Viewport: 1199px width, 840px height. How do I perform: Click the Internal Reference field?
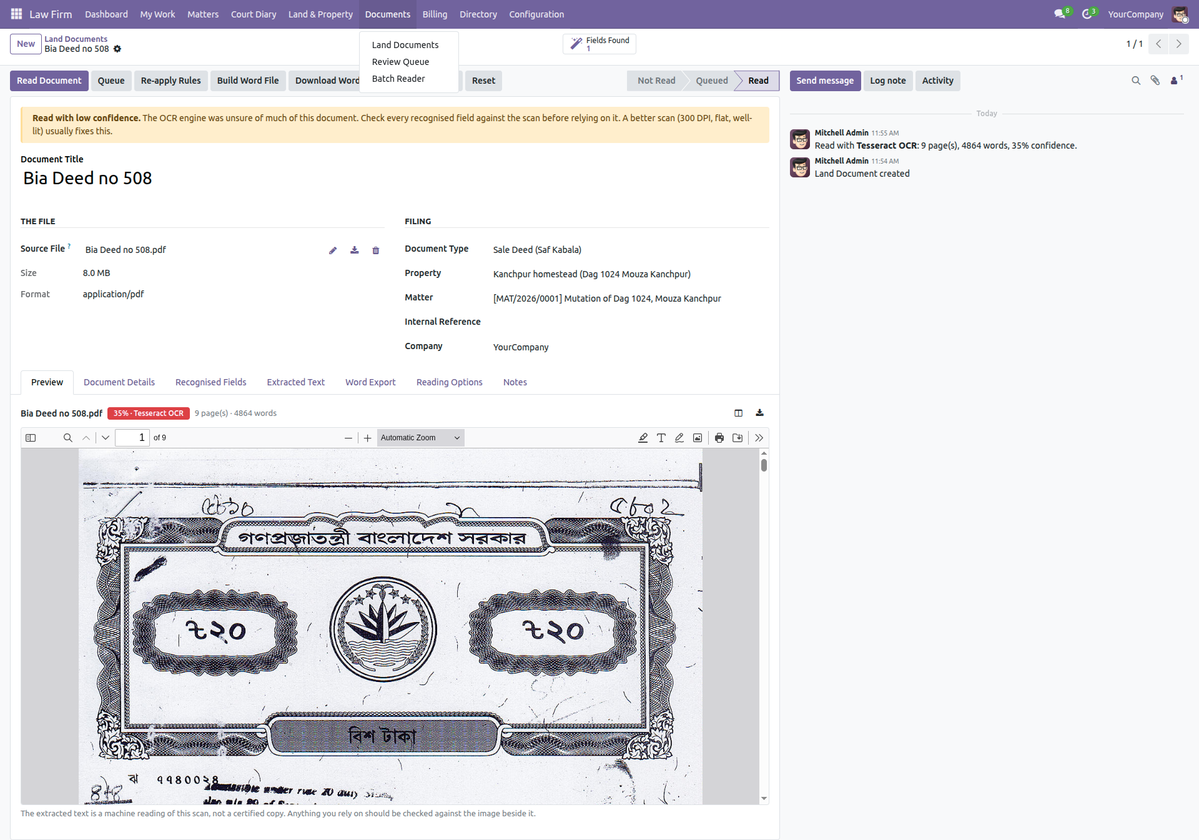pos(630,323)
